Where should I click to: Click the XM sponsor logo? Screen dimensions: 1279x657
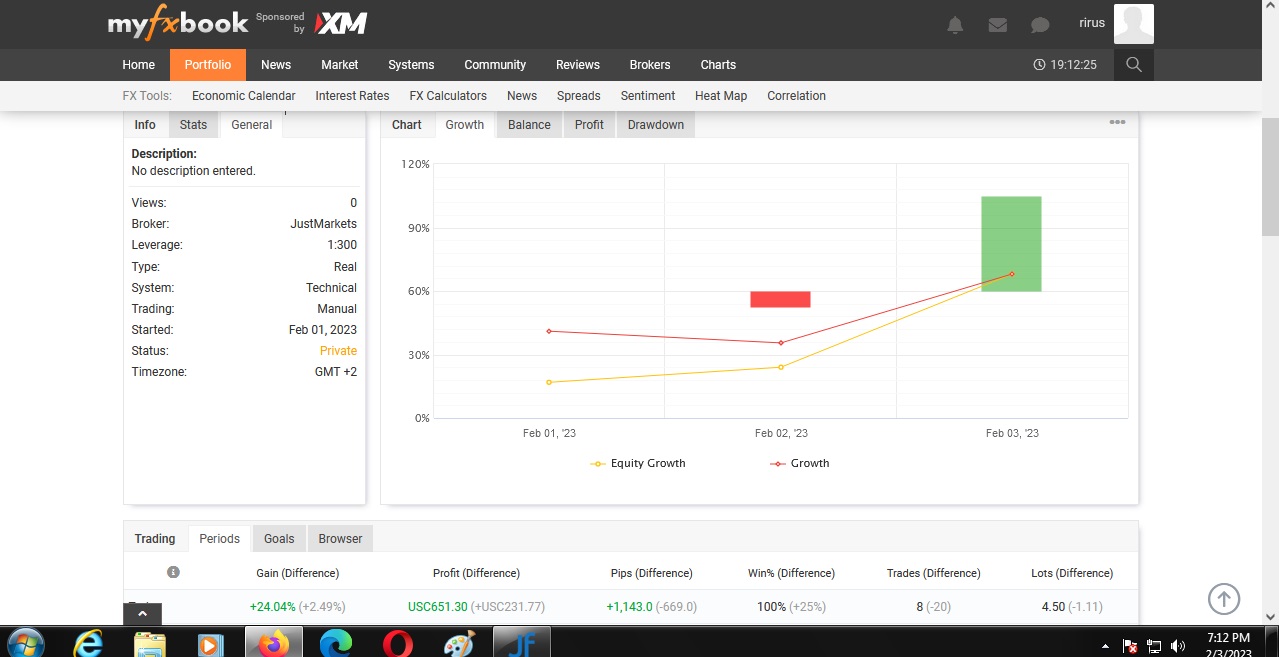(x=341, y=24)
